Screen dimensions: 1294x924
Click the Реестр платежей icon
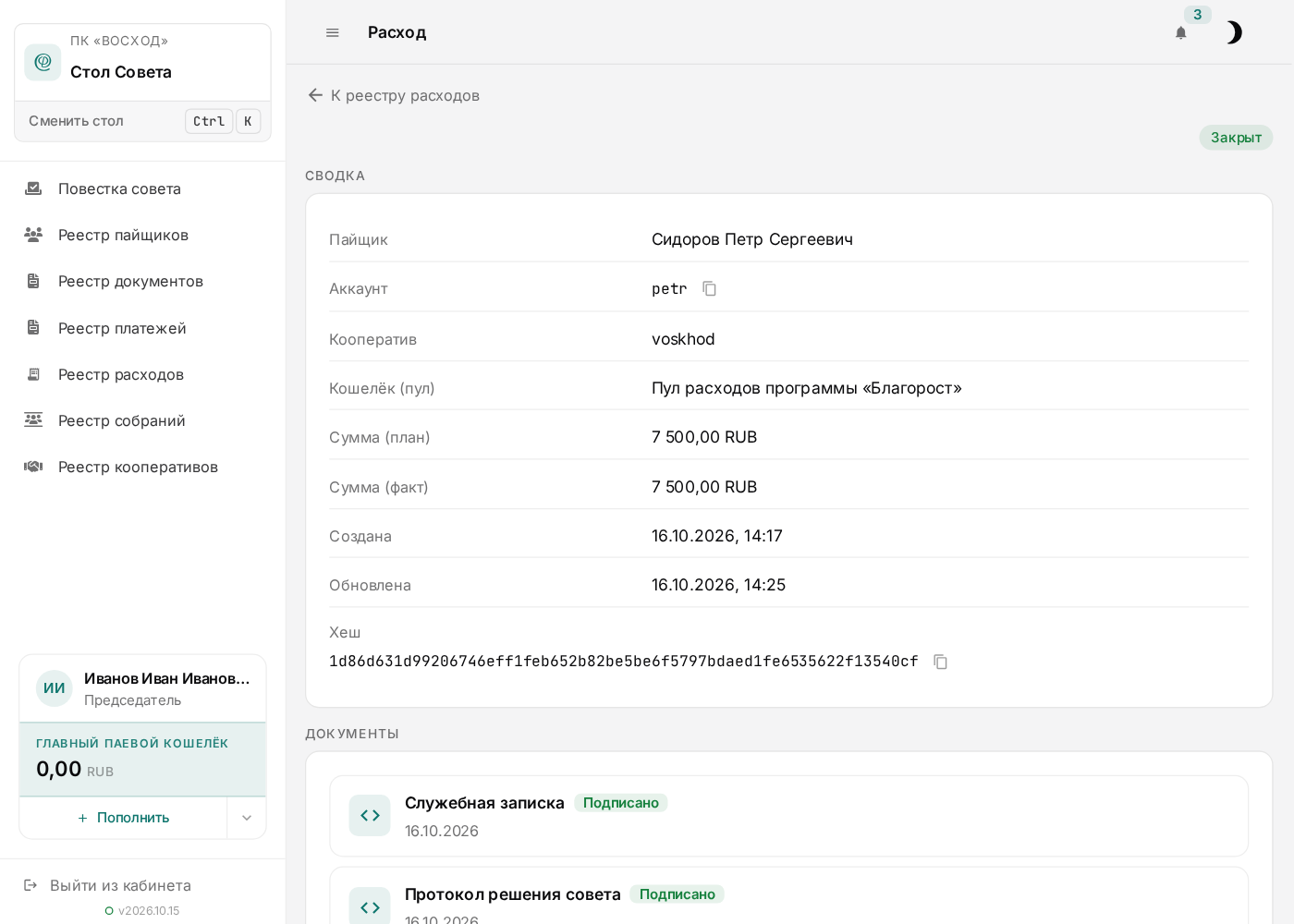33,328
